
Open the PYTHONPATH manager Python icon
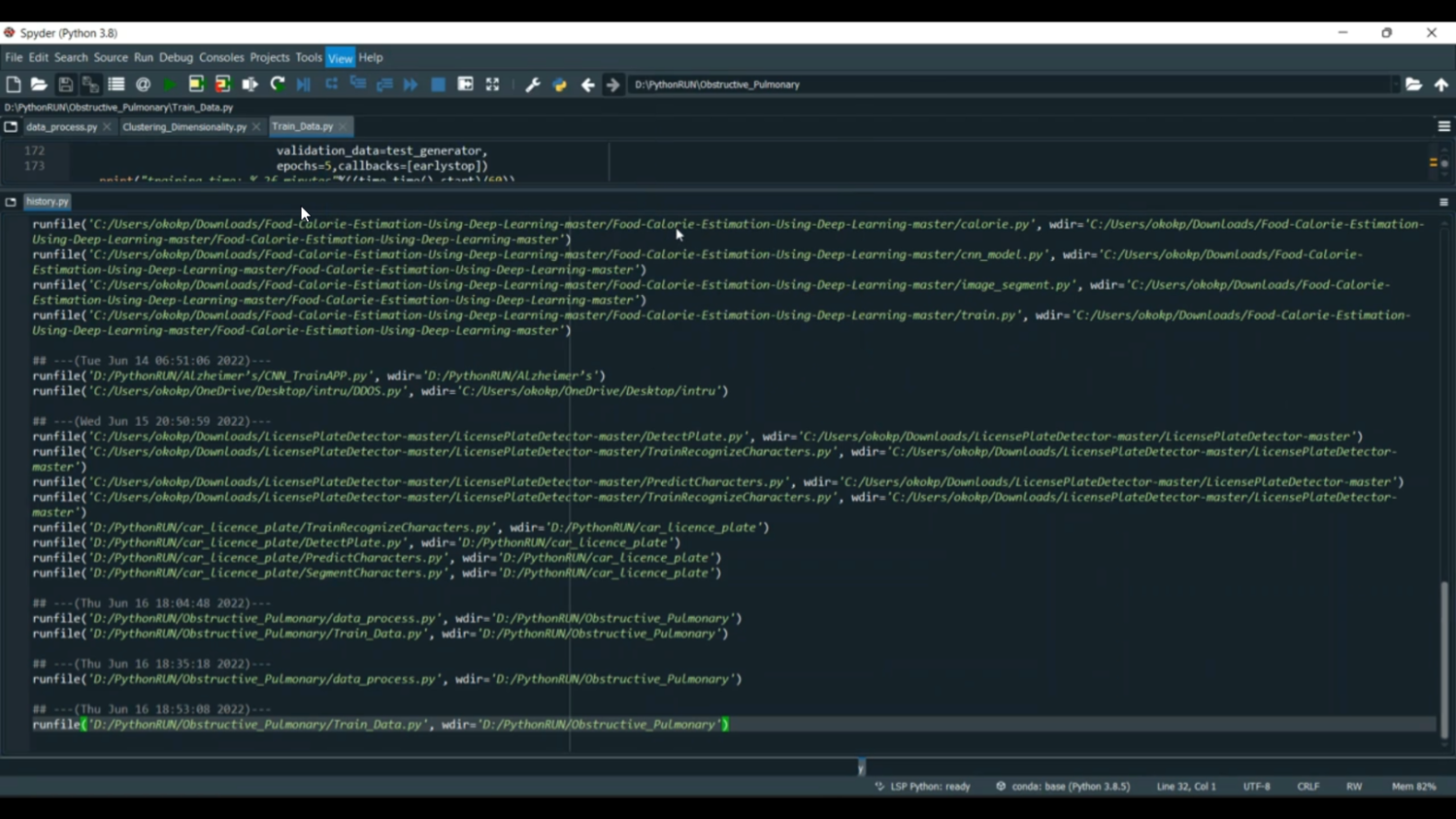(x=560, y=84)
